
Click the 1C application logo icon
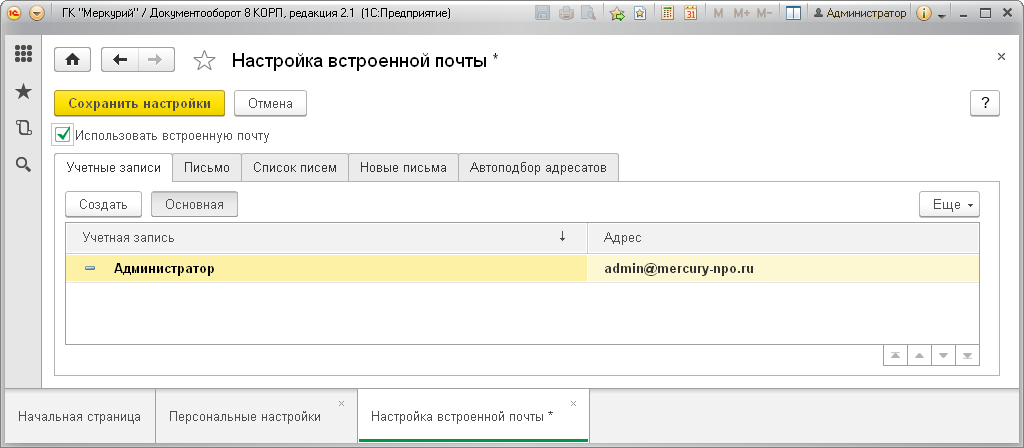[15, 13]
